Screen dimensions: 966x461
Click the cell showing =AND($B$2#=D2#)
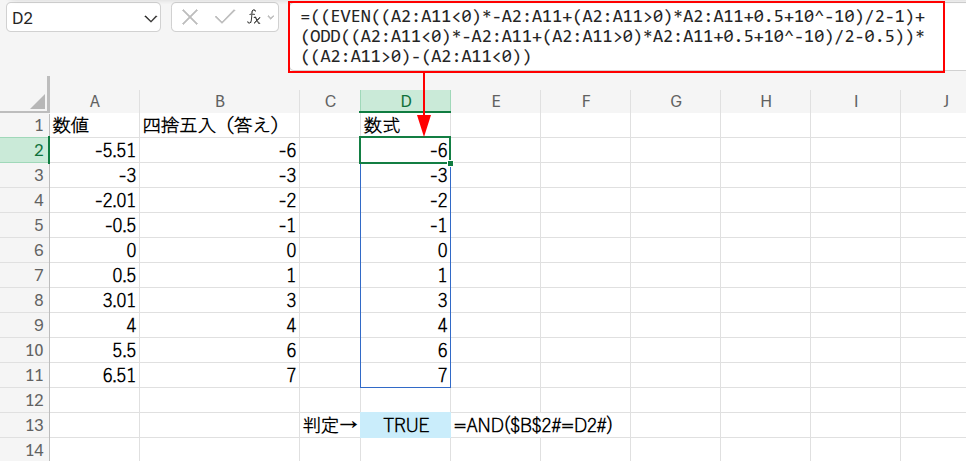tap(533, 425)
